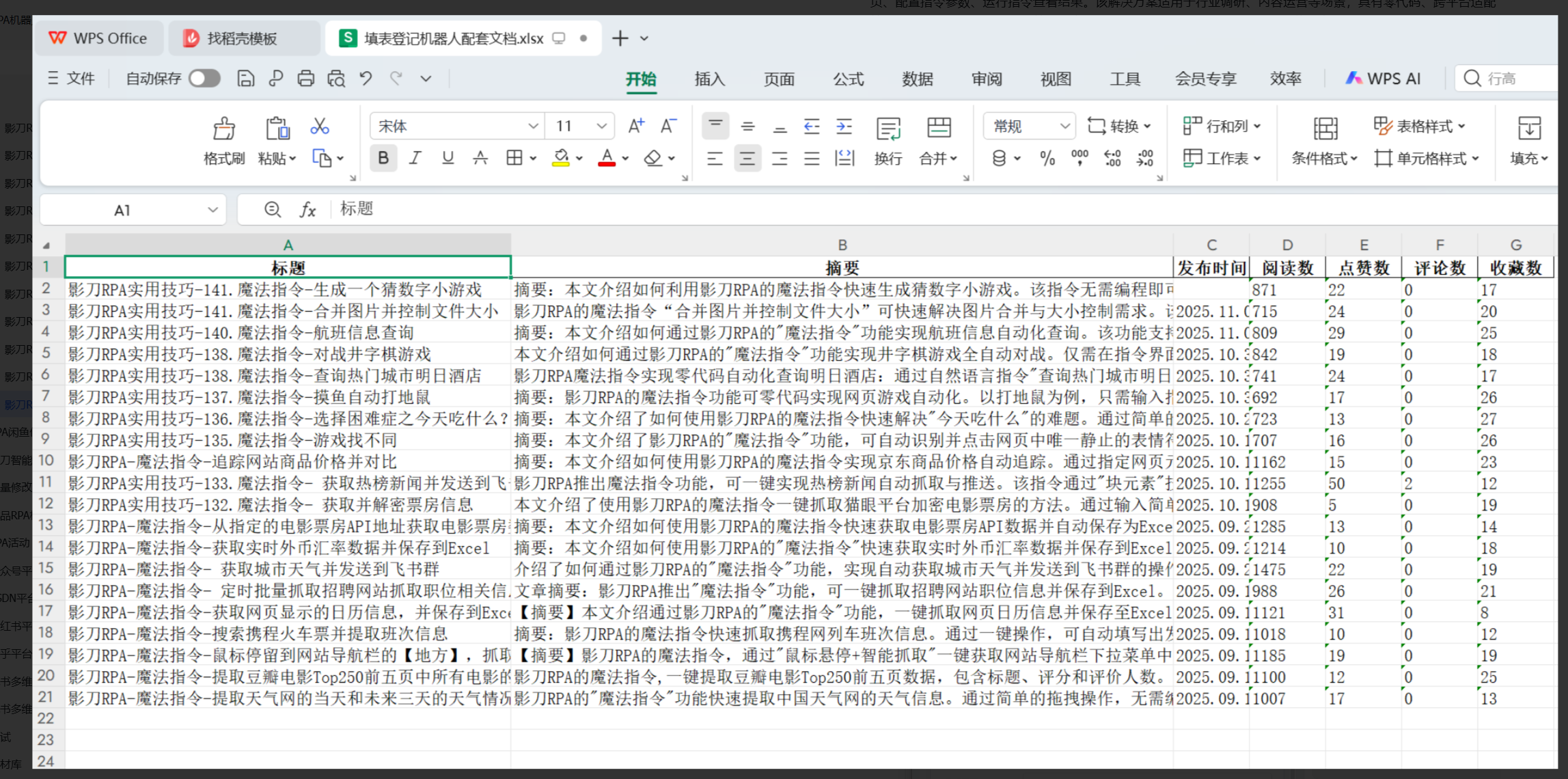Toggle Bold formatting on selected cell
Screen dimensions: 1568x779
point(383,158)
